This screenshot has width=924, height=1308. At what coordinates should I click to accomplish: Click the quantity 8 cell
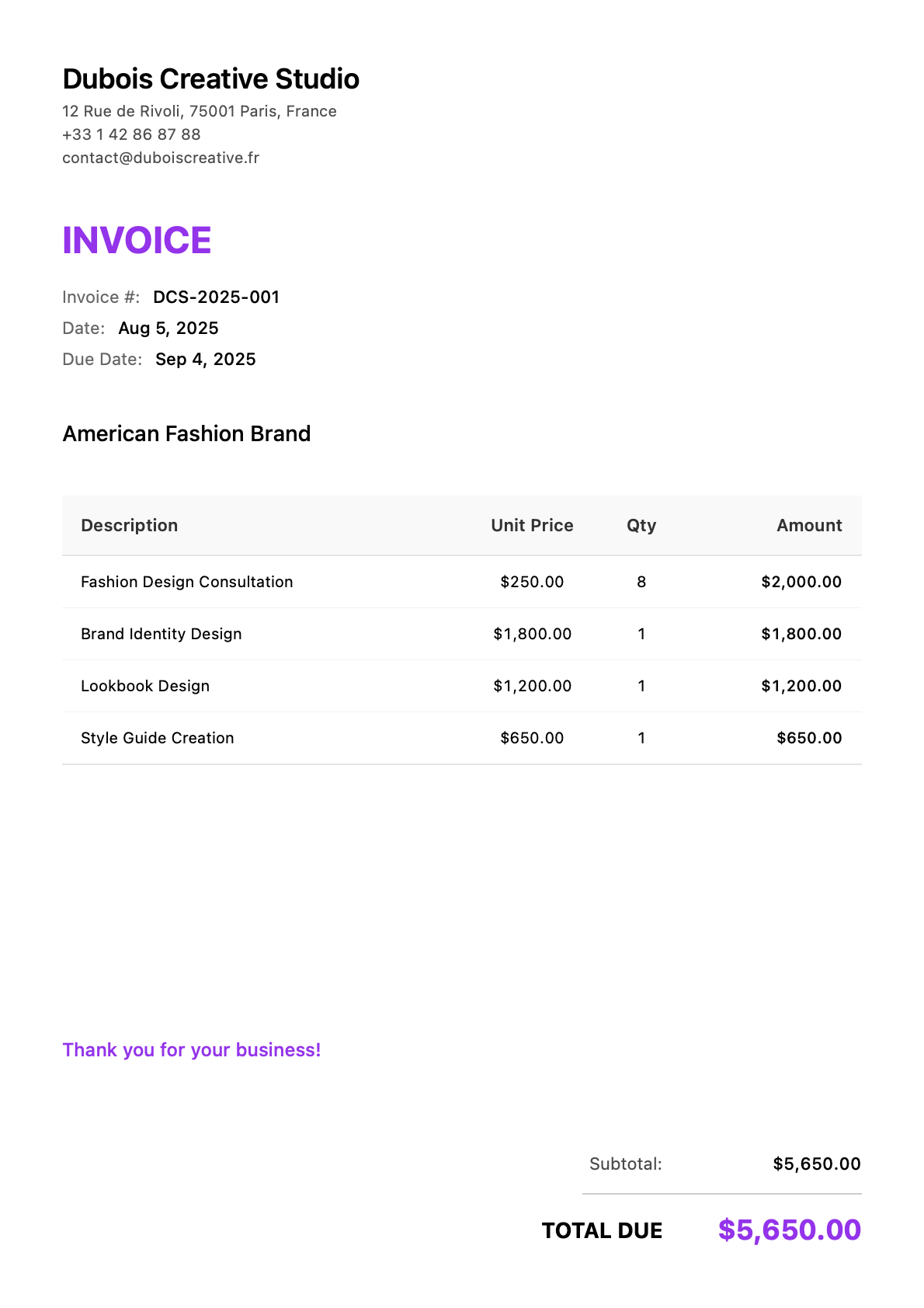[641, 582]
